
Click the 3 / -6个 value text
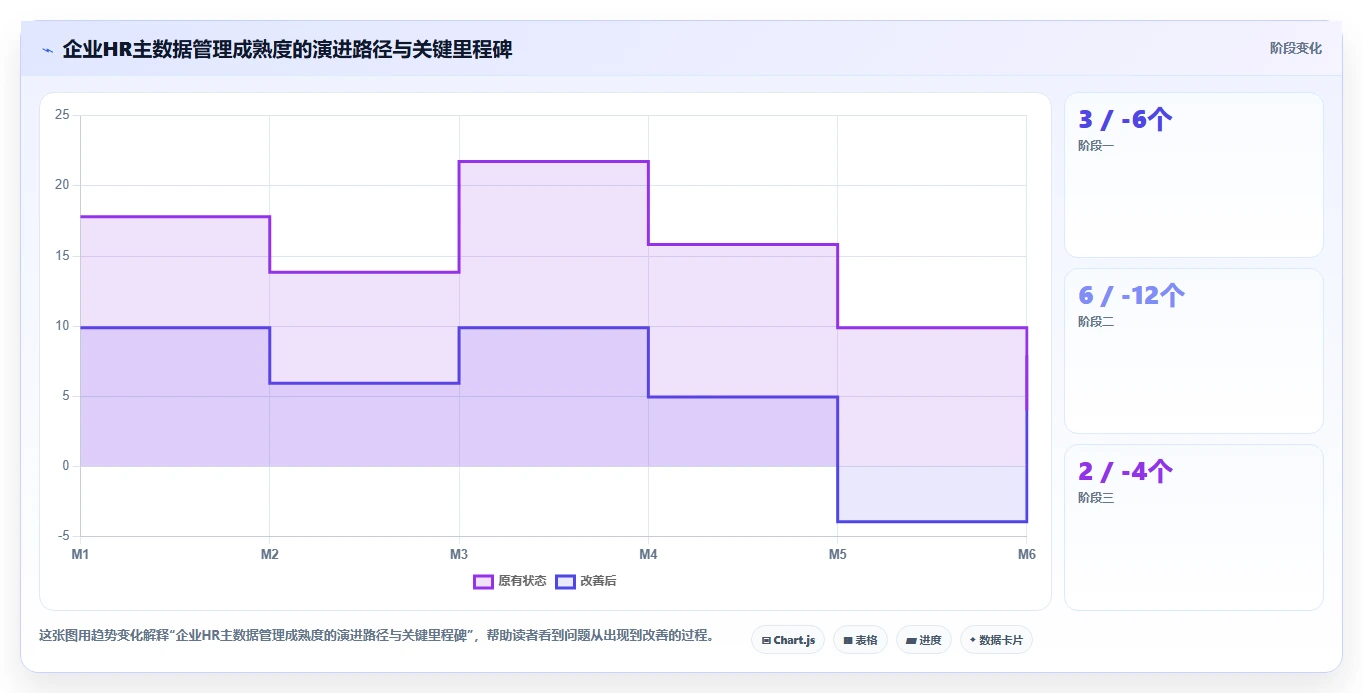point(1125,120)
